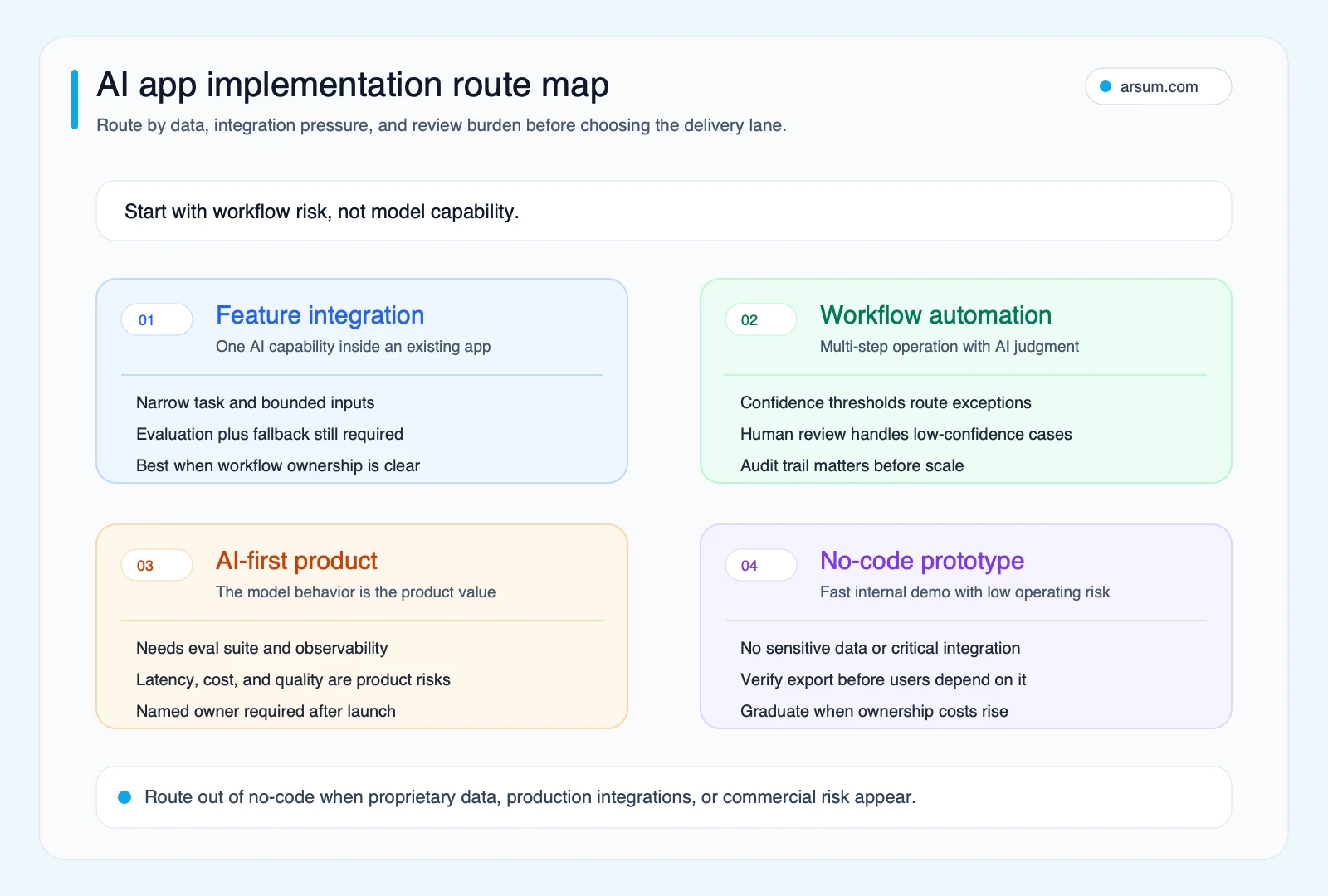The width and height of the screenshot is (1328, 896).
Task: Click 'Verify export before users depend on it'
Action: (883, 679)
